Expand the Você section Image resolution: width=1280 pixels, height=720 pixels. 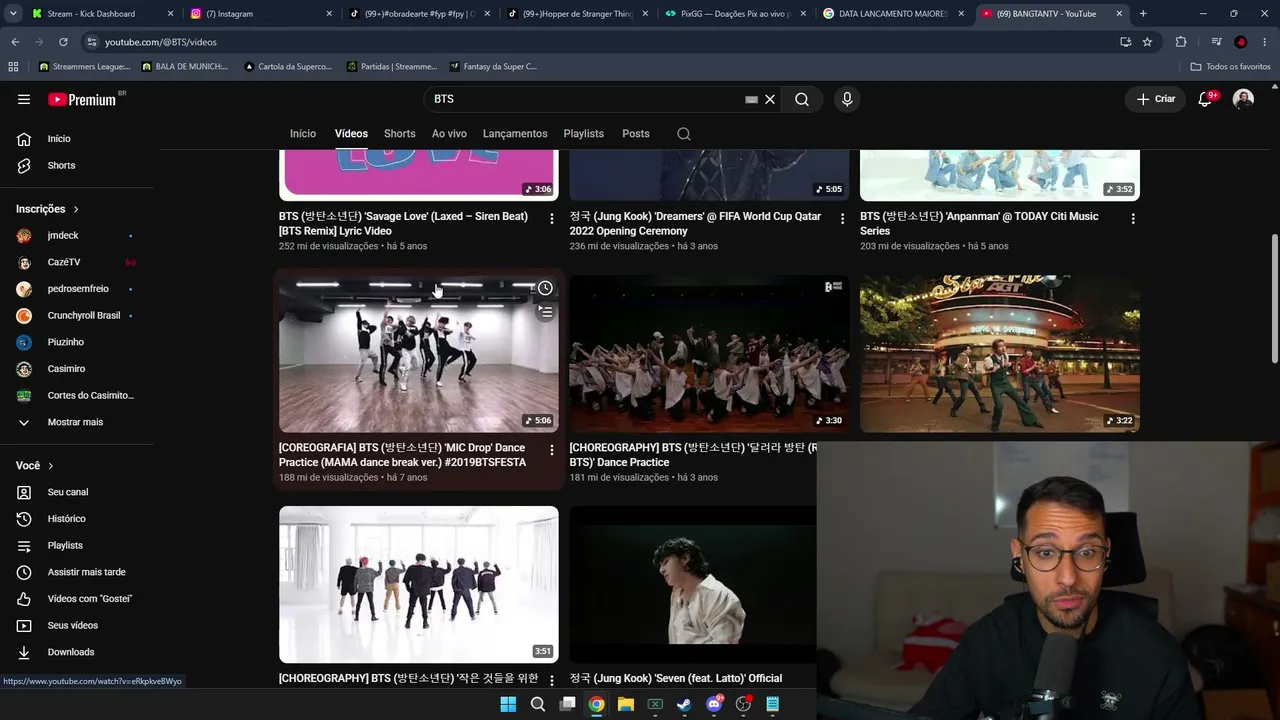pyautogui.click(x=34, y=466)
